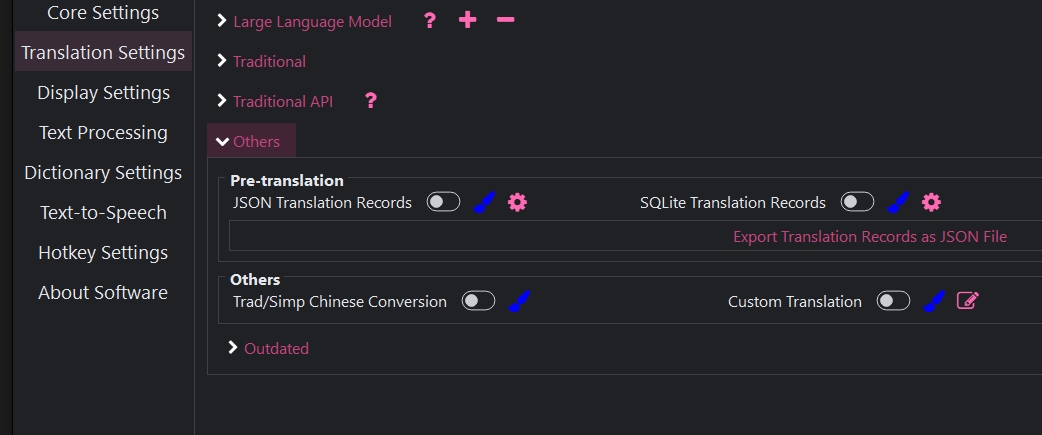Click the blue brush icon for Trad/Simp Chinese Conversion
Screen dimensions: 1042x435
coord(519,302)
